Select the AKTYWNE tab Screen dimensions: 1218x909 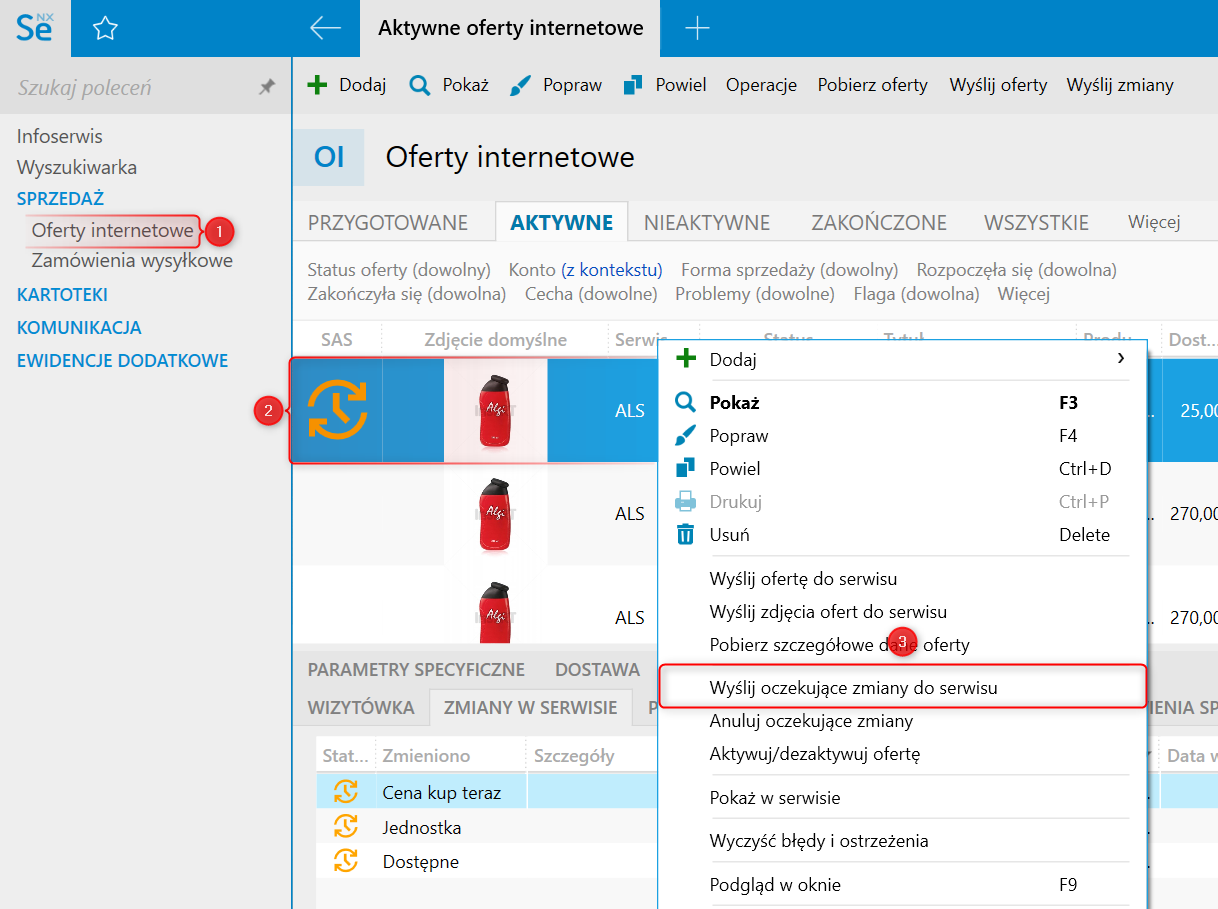(561, 222)
